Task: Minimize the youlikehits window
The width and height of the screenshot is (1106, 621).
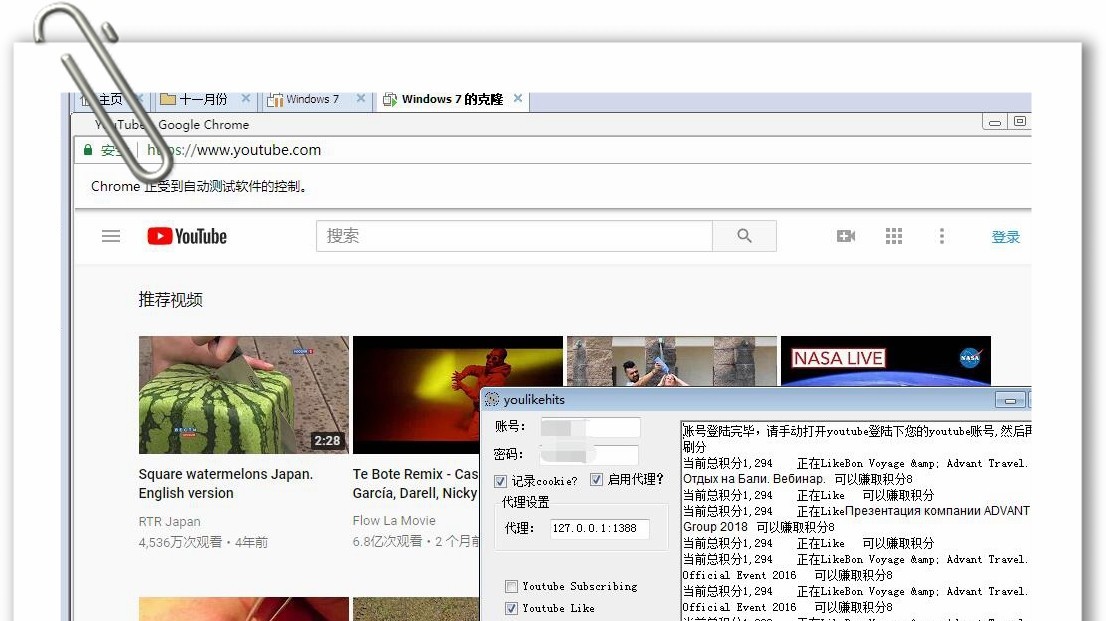Action: pyautogui.click(x=1010, y=400)
